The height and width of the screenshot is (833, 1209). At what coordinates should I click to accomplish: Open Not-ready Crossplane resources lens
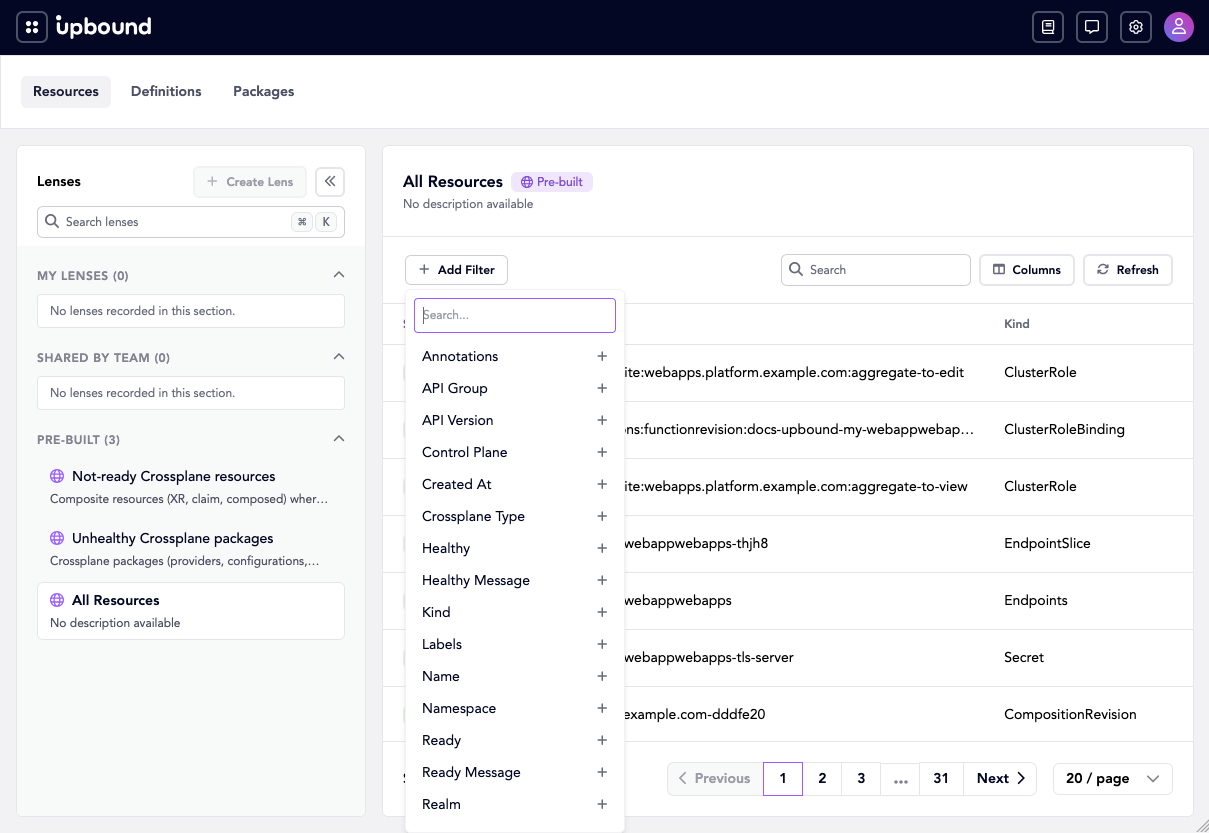(x=191, y=487)
